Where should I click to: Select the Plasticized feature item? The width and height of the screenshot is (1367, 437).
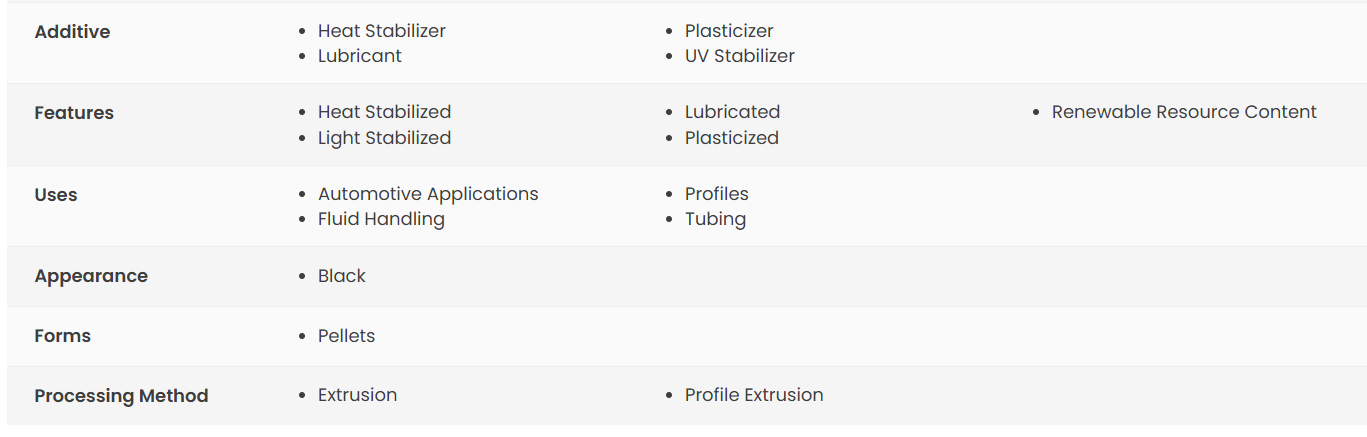pos(732,138)
